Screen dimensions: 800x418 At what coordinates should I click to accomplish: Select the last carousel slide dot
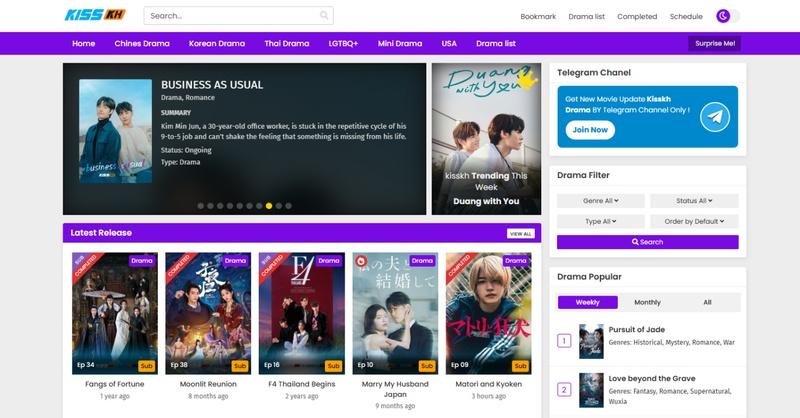pos(288,206)
